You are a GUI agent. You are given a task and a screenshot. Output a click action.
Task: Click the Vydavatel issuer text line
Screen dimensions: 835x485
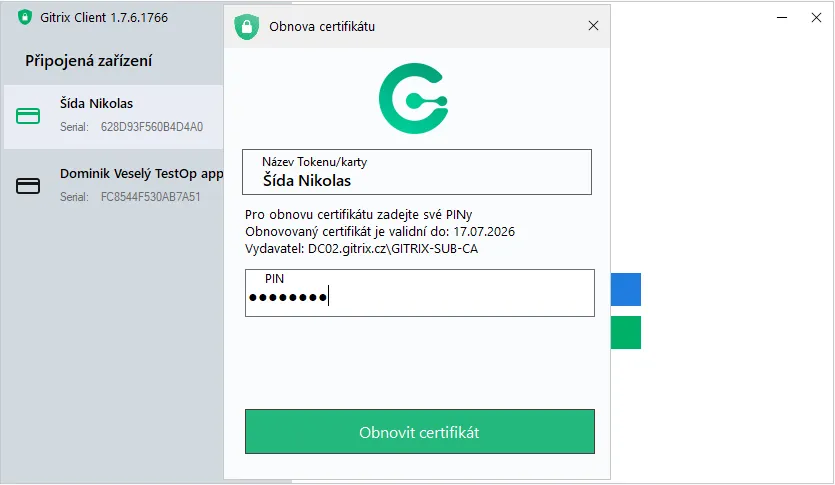tap(361, 249)
